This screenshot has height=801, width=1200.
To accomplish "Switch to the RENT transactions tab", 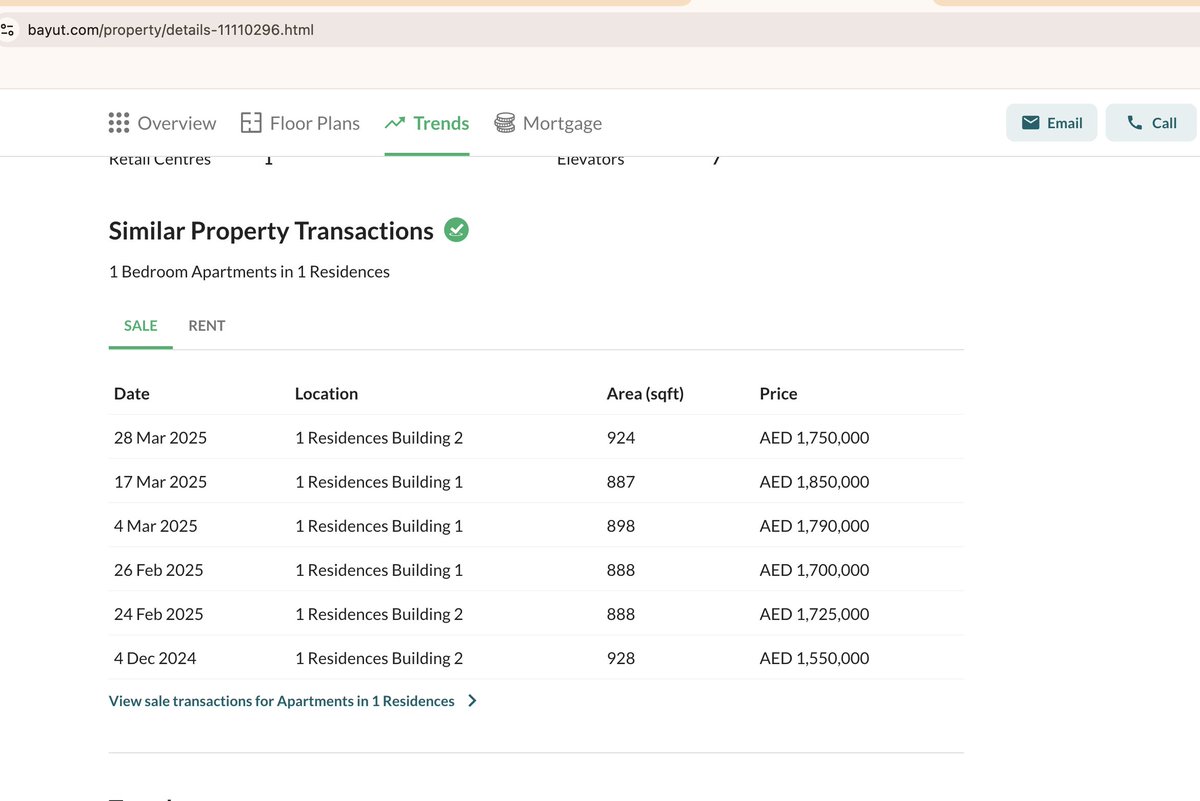I will 207,326.
